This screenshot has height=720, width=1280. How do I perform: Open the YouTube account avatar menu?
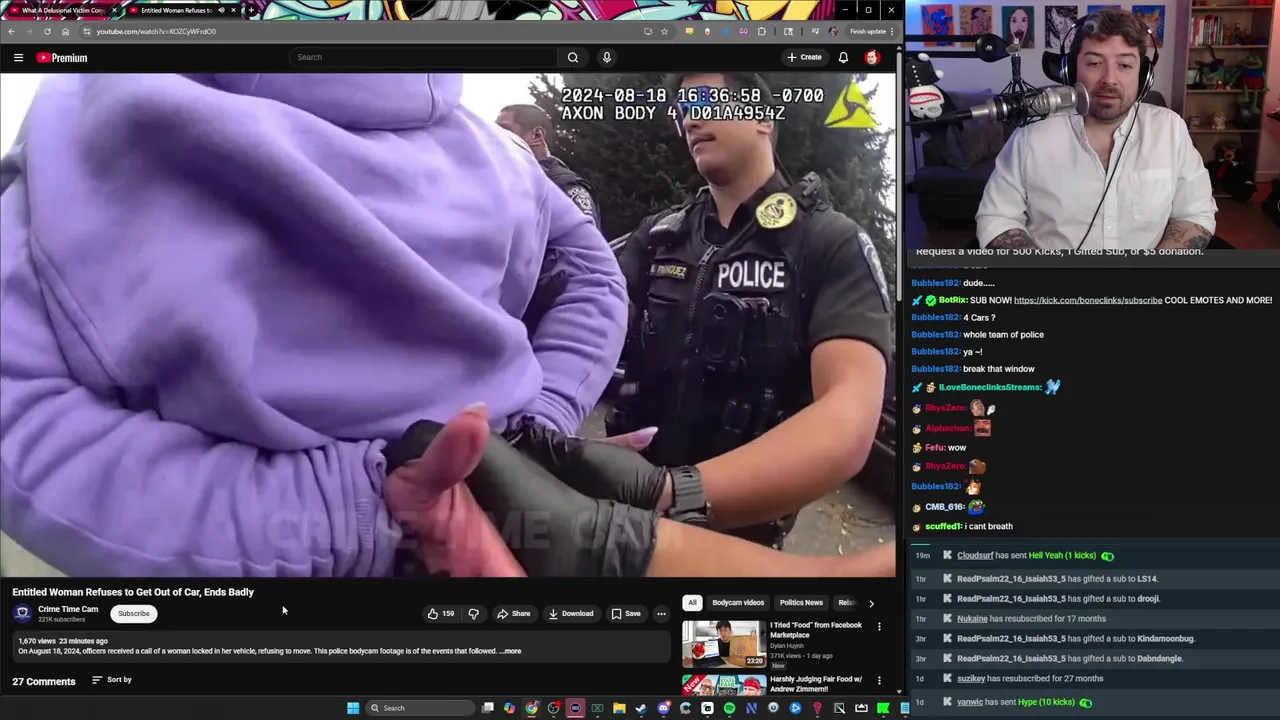pyautogui.click(x=872, y=57)
